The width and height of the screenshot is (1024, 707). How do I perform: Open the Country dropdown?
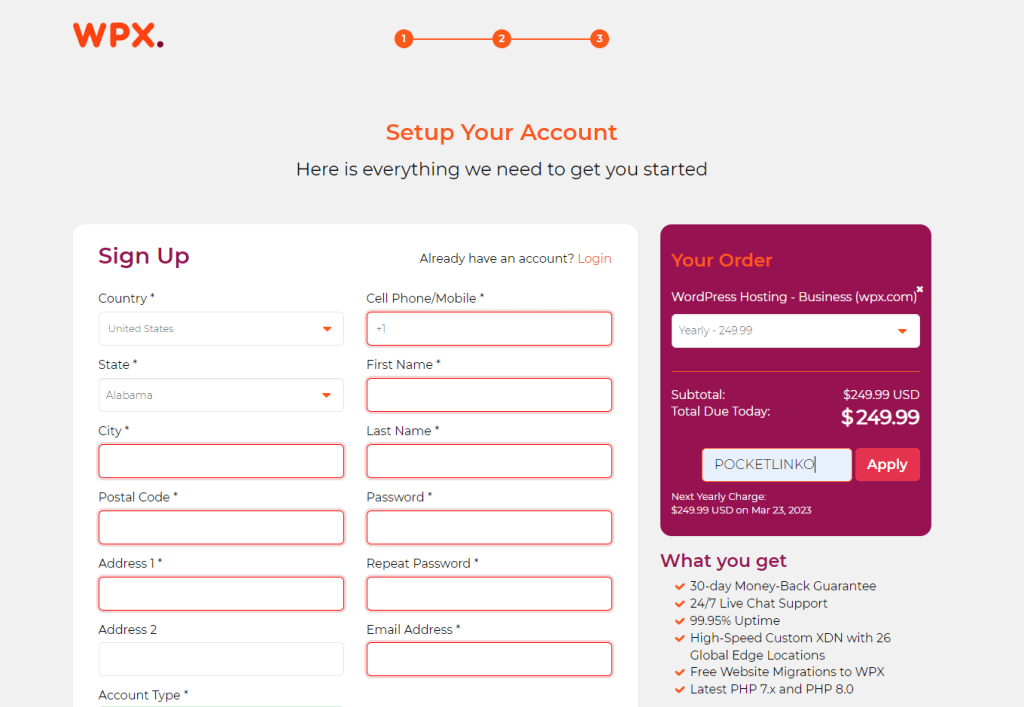(x=221, y=328)
